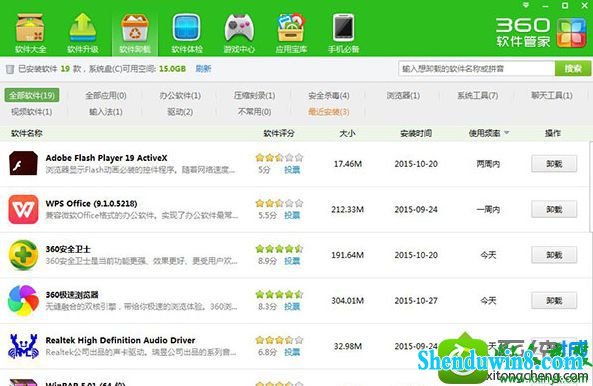Select the 安全杀毒(4) category
The width and height of the screenshot is (593, 386).
(329, 96)
